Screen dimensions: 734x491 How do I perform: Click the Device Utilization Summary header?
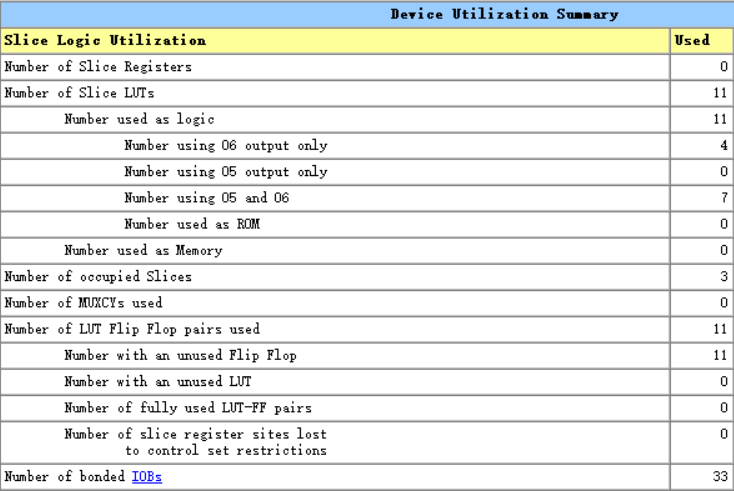tap(504, 15)
